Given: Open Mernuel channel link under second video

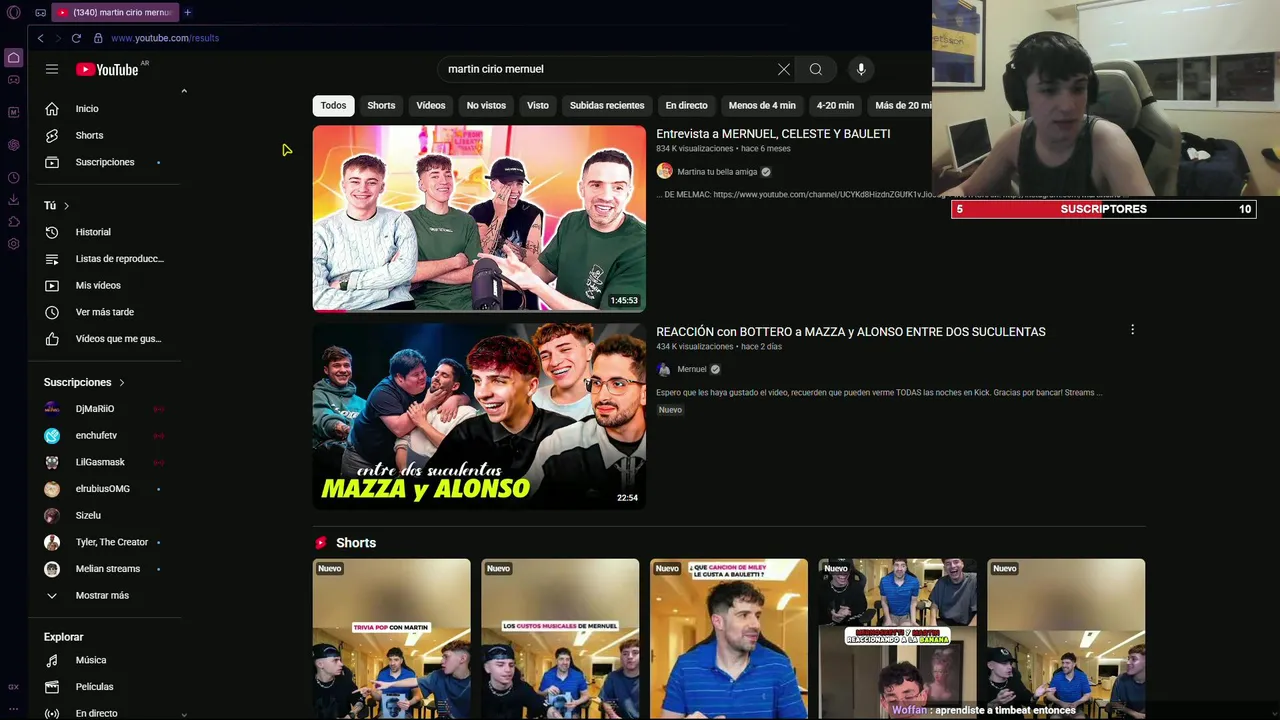Looking at the screenshot, I should tap(692, 370).
